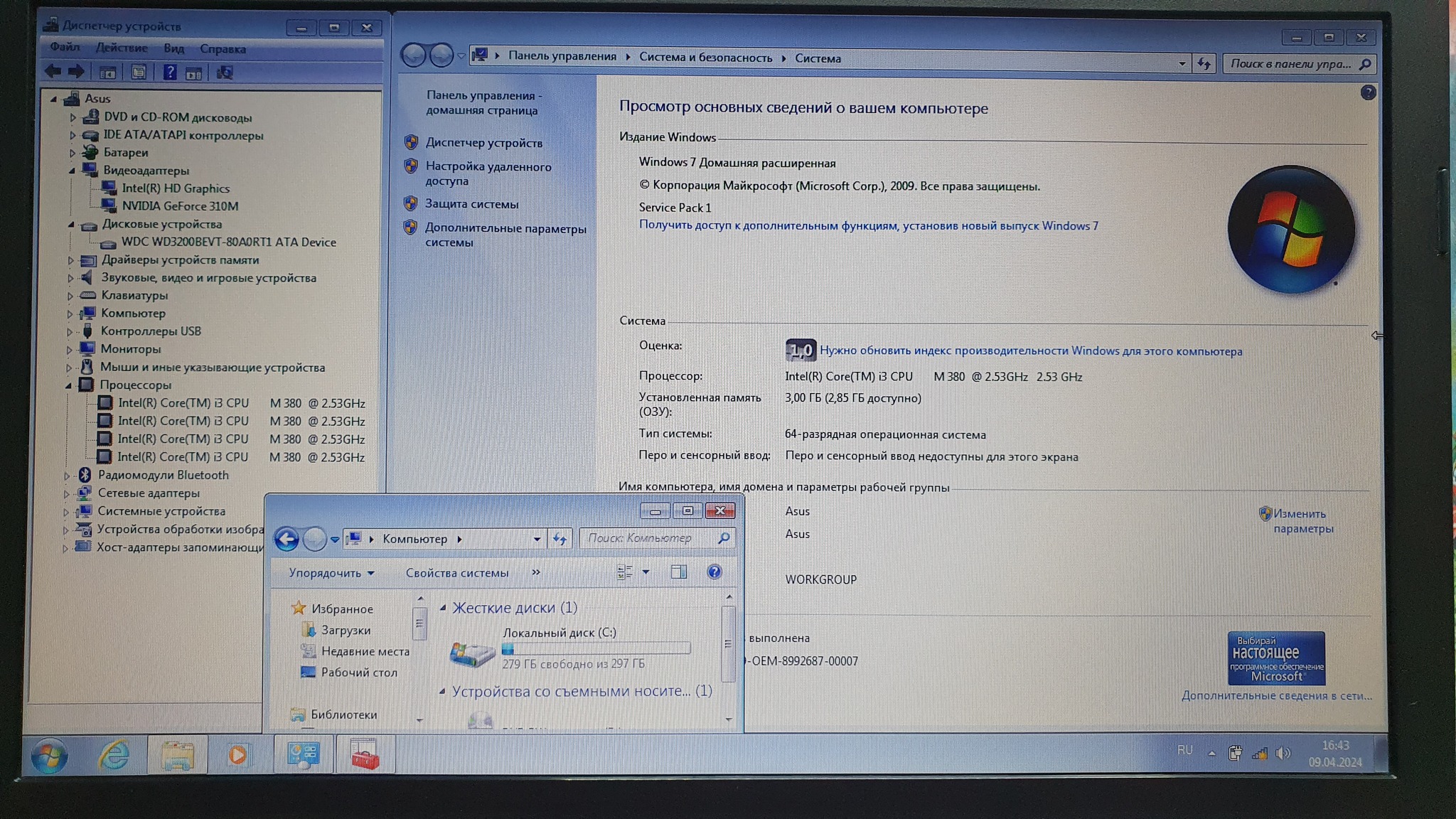1456x819 pixels.
Task: Click the preview pane icon in Explorer
Action: [x=679, y=572]
